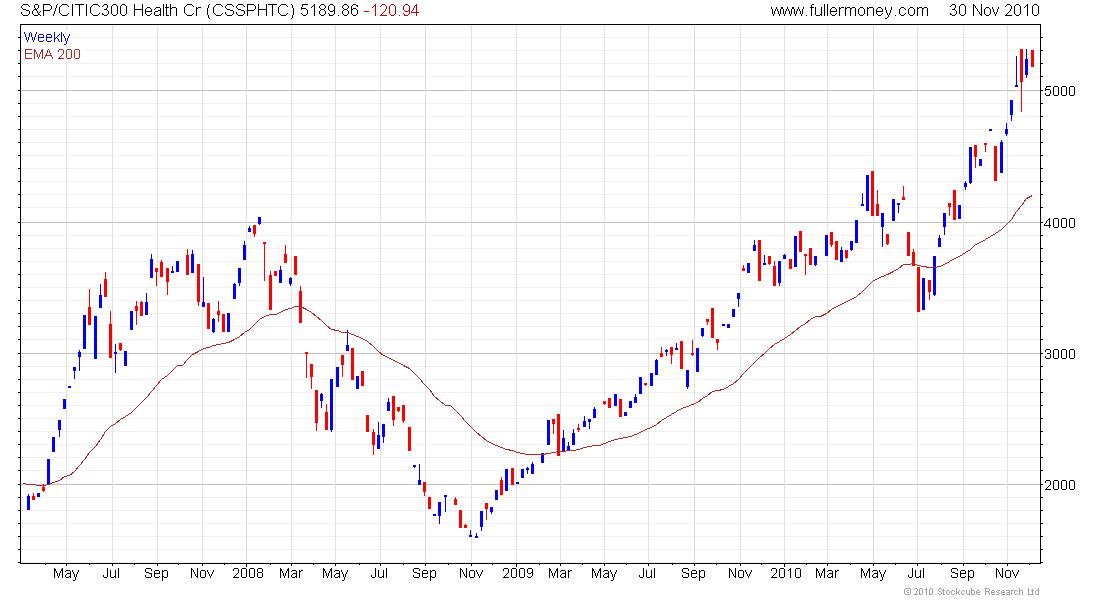Click the 3000 price axis label
Screen dimensions: 1100x600
1059,354
